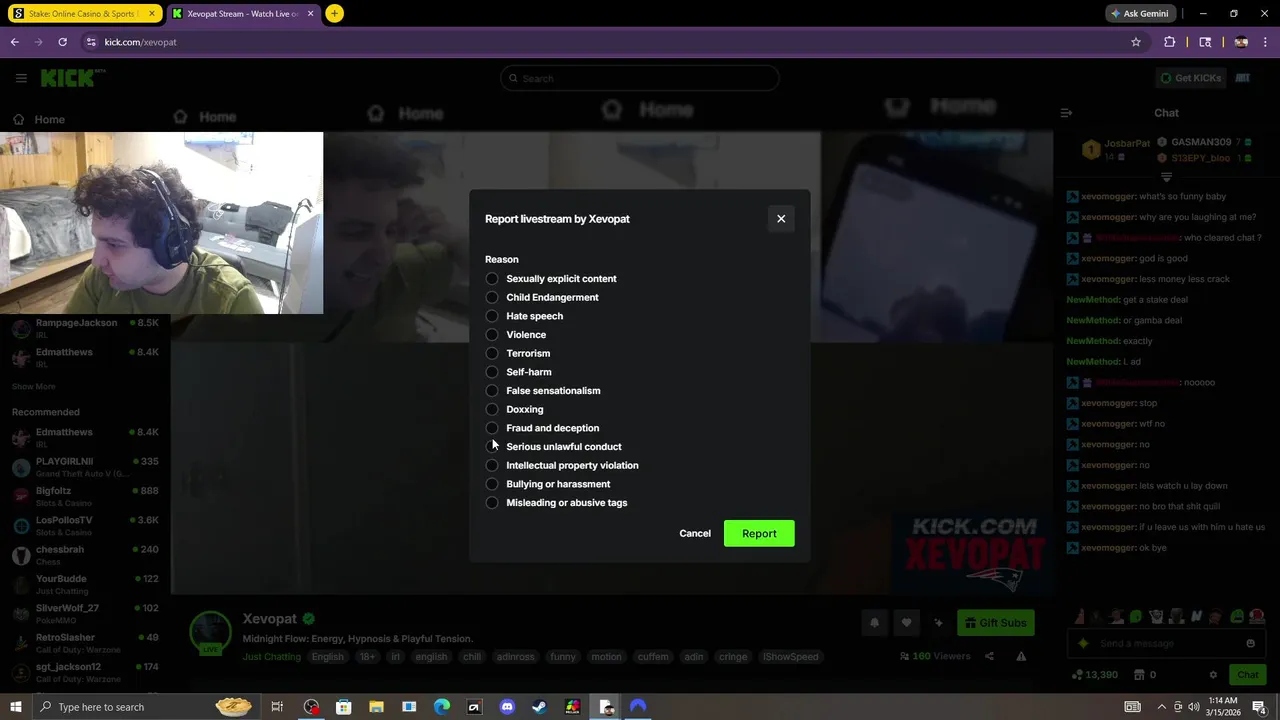Screen dimensions: 1280x720
Task: Open YourBudde recommended channel
Action: pyautogui.click(x=85, y=583)
